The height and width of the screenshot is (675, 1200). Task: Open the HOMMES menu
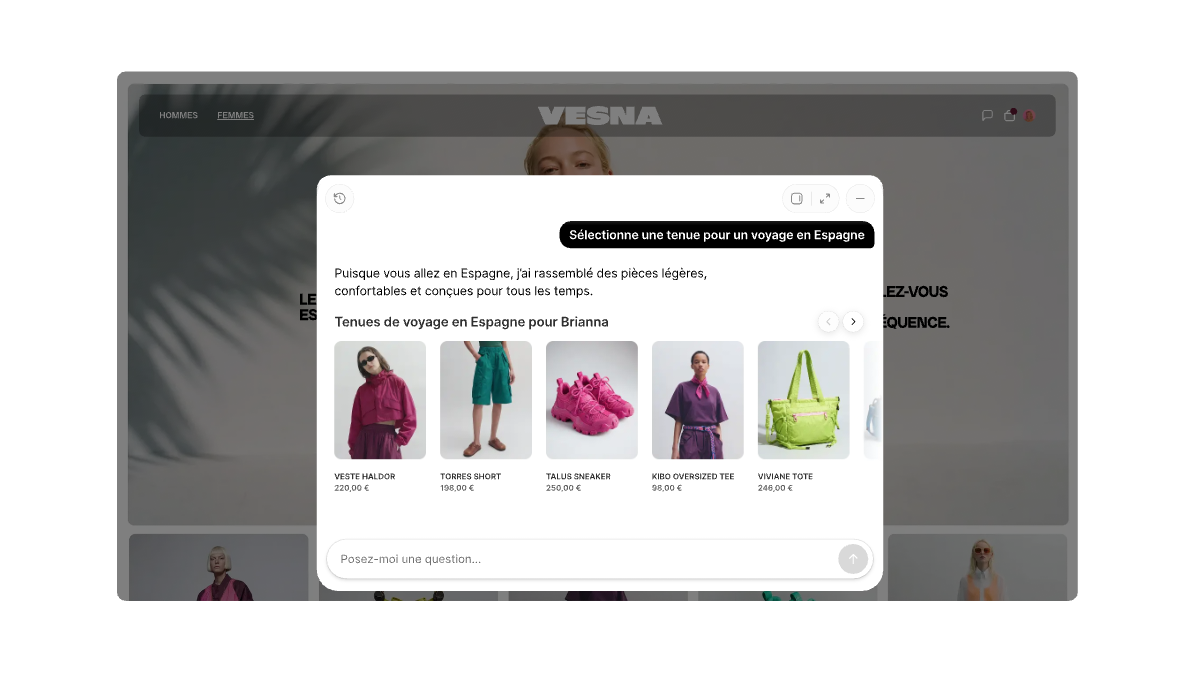(x=179, y=115)
